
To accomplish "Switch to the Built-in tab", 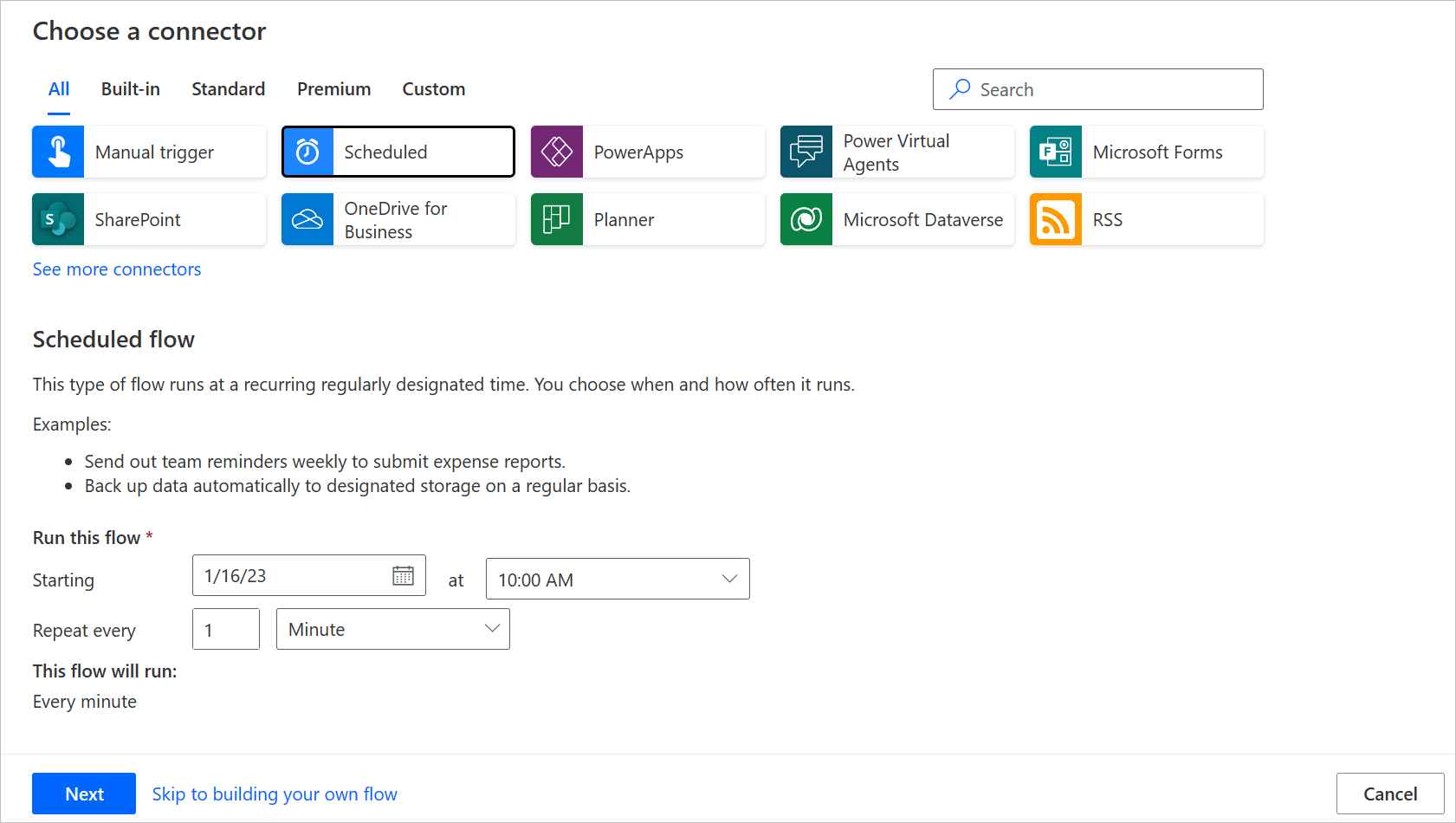I will pos(131,89).
